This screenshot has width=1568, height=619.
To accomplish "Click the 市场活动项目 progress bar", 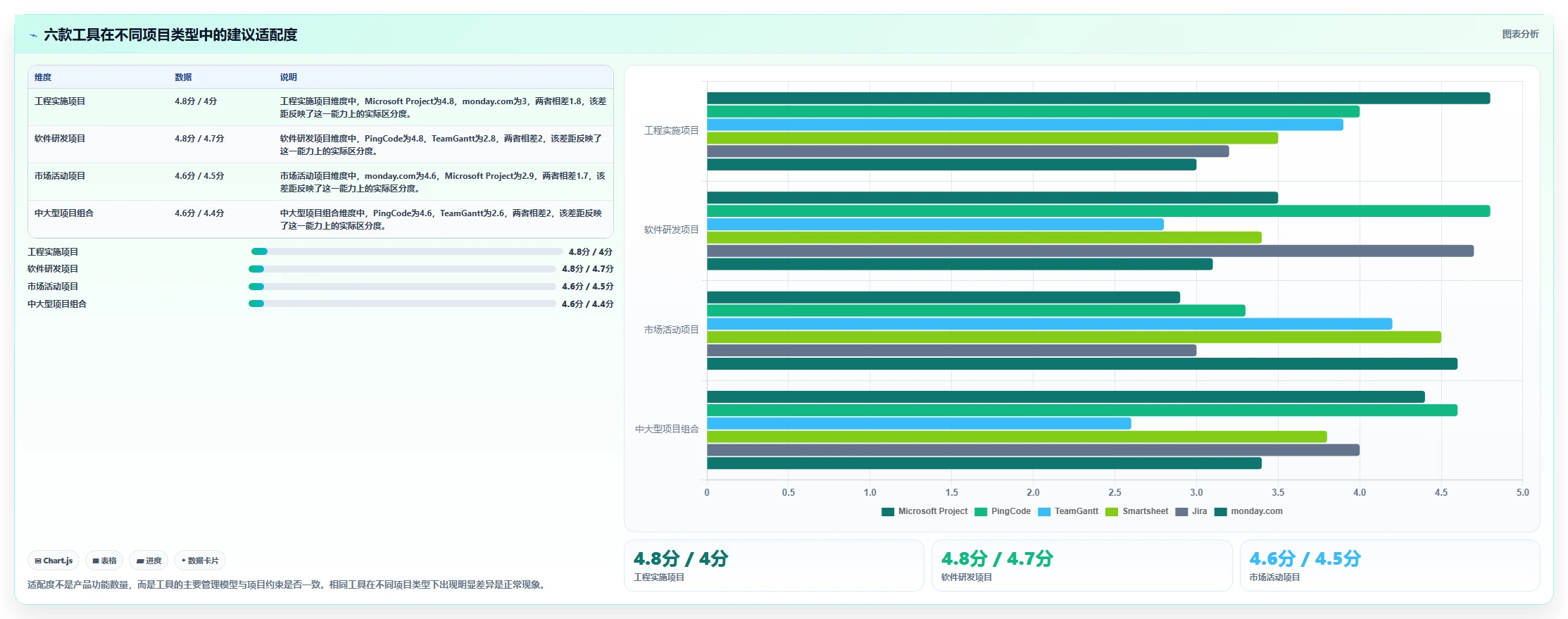I will (402, 287).
